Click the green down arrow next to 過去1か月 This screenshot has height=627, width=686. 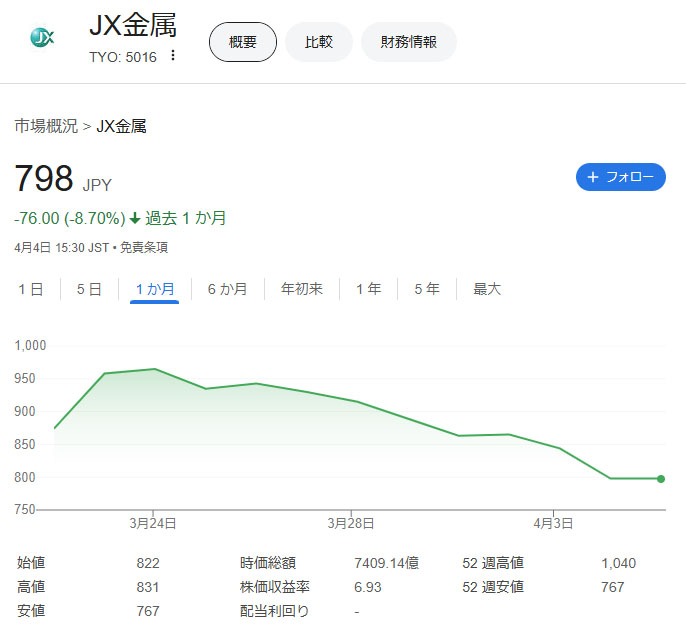point(135,218)
